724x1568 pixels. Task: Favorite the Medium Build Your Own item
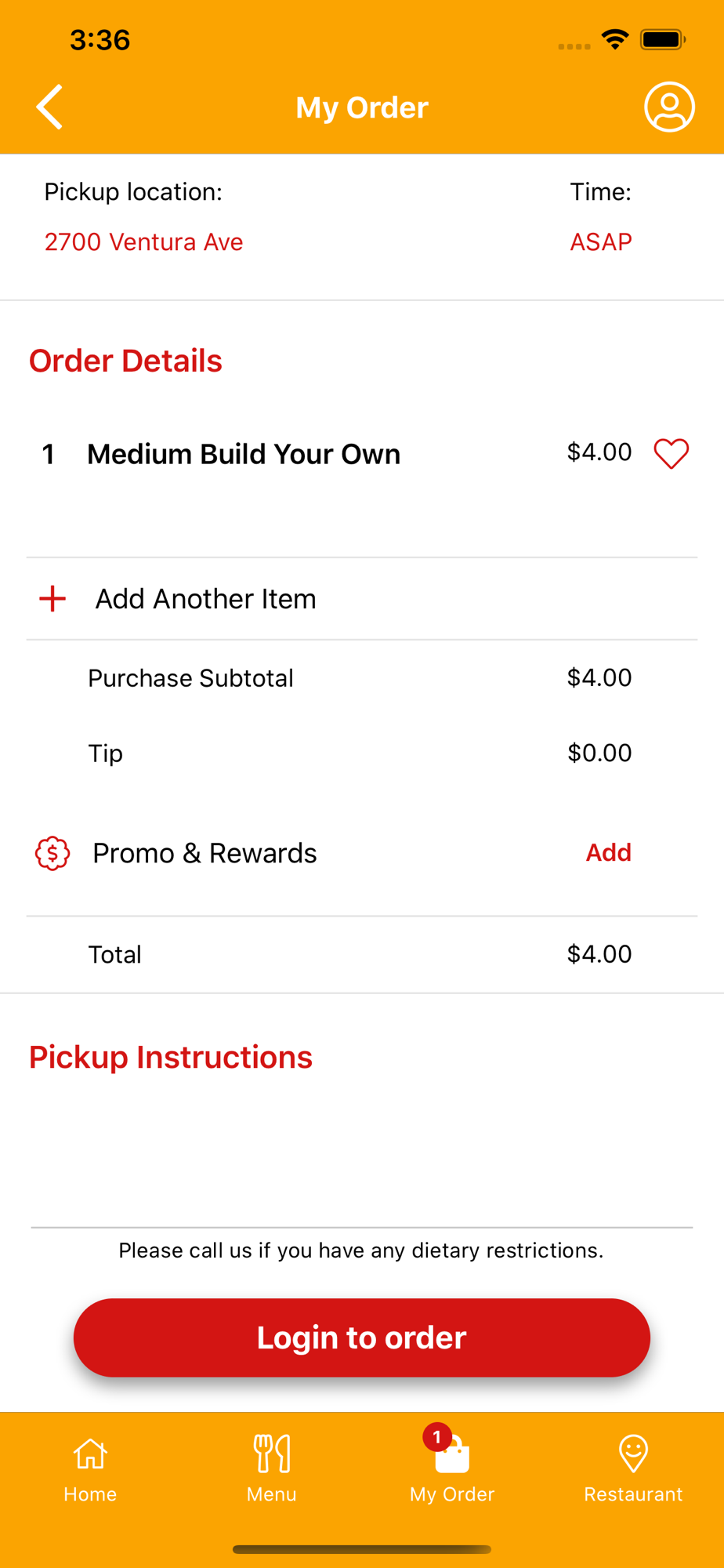[672, 453]
